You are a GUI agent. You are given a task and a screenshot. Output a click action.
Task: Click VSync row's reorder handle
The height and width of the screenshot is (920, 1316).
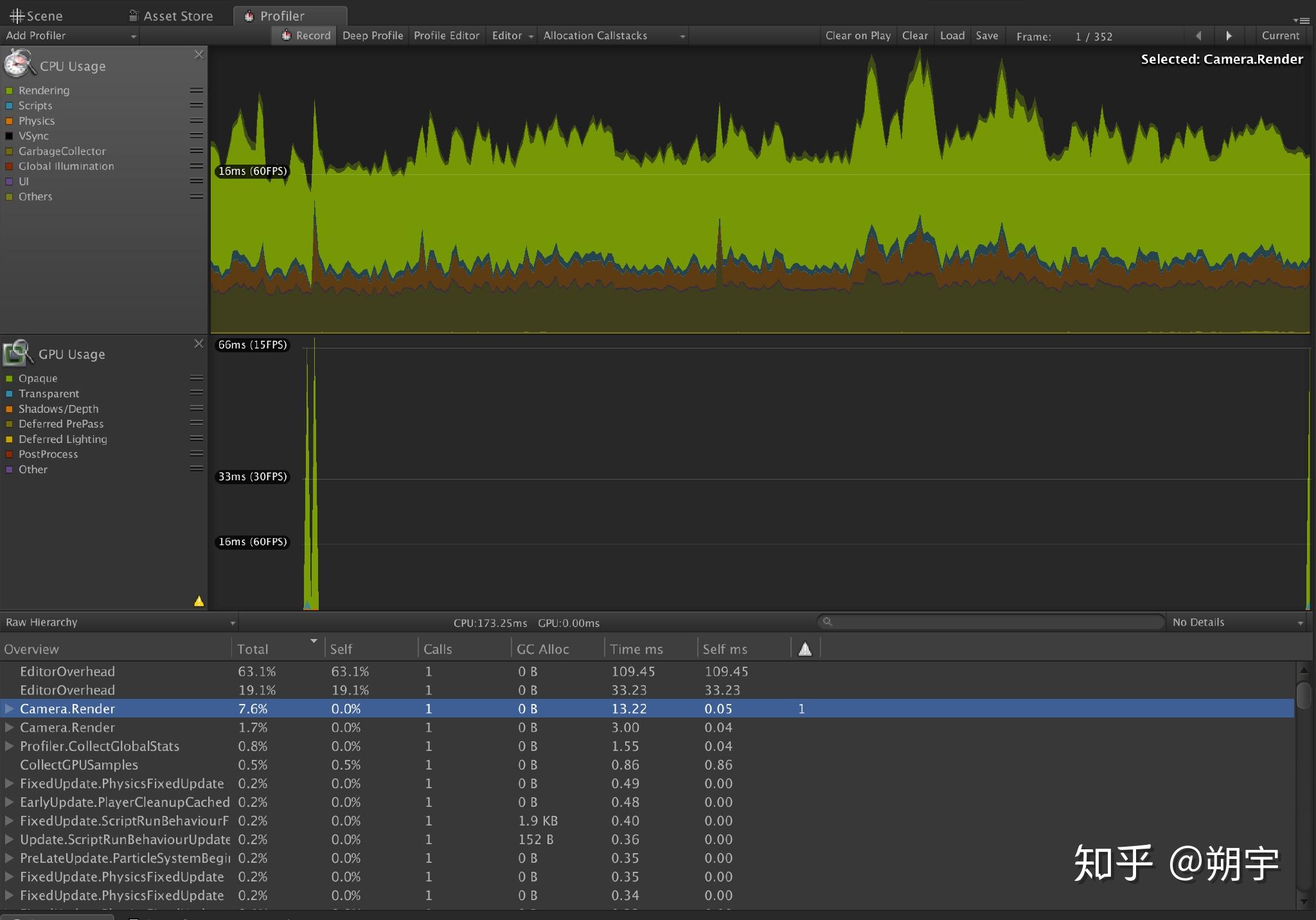(x=197, y=136)
